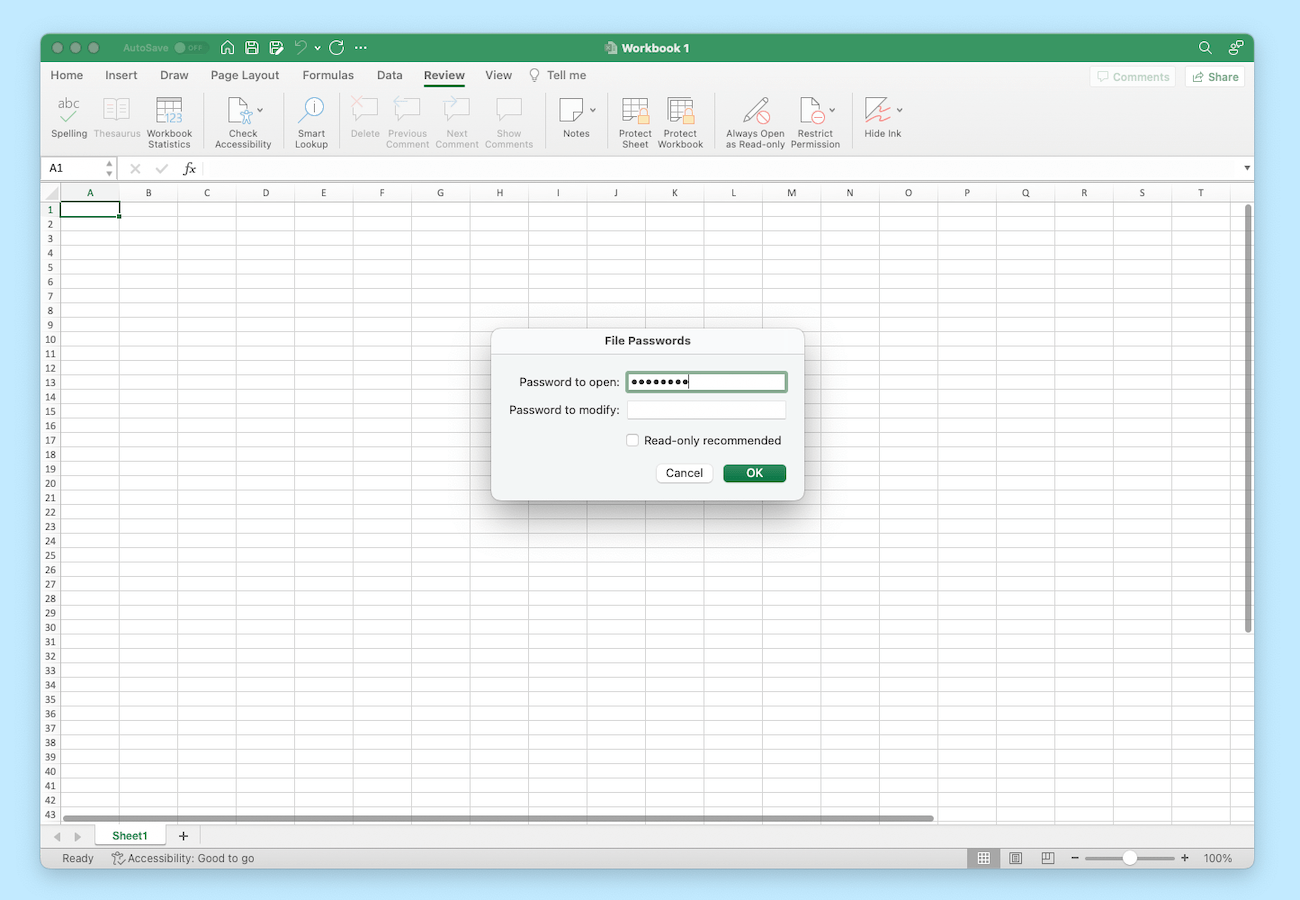The width and height of the screenshot is (1300, 900).
Task: Open Workbook Statistics
Action: click(x=169, y=120)
